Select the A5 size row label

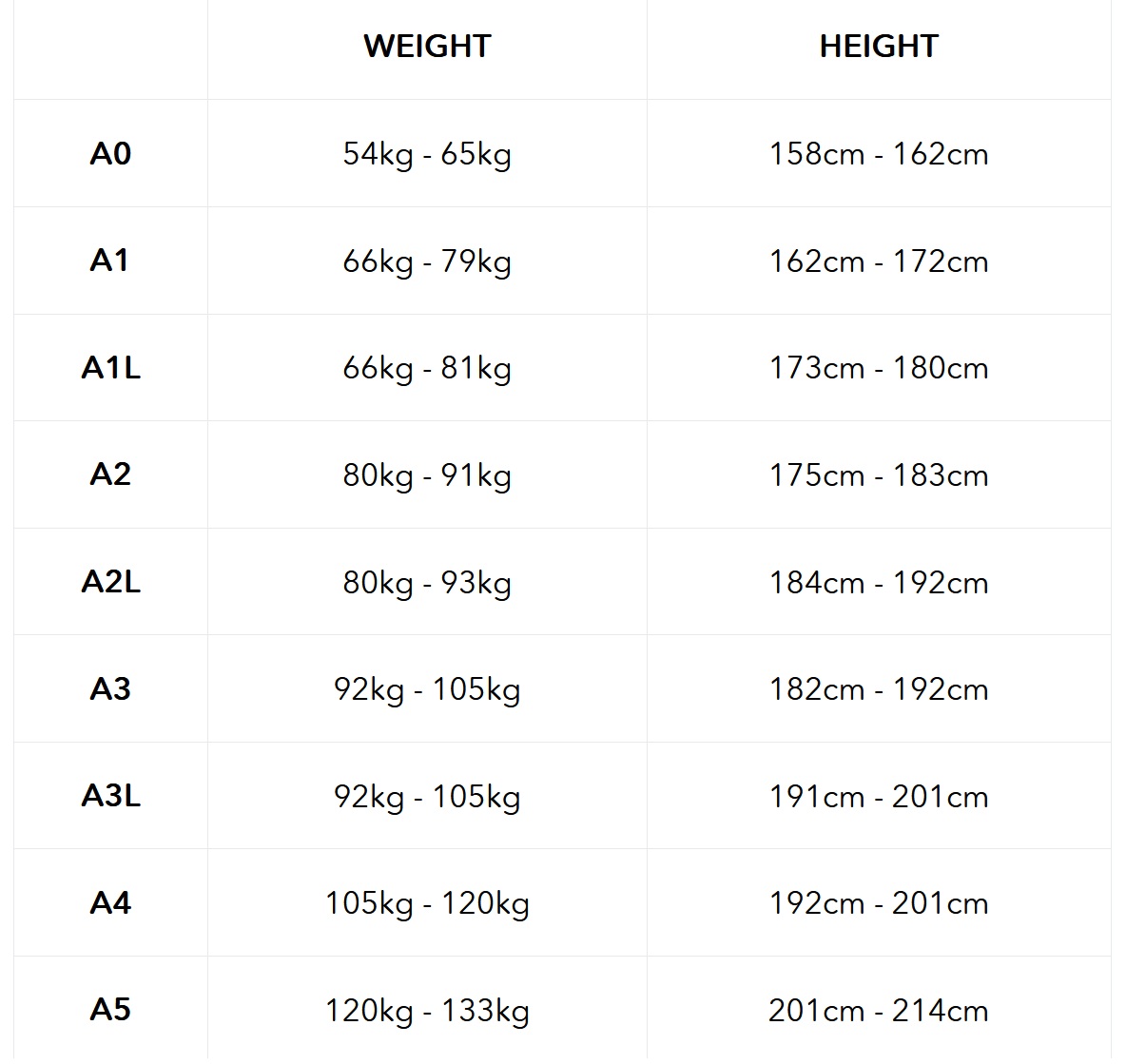tap(110, 1010)
